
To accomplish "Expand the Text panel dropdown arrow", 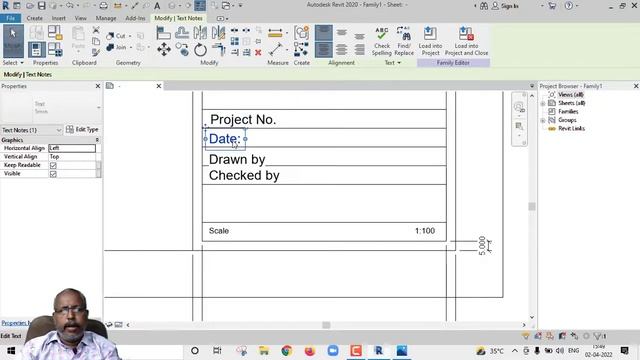I will (399, 63).
